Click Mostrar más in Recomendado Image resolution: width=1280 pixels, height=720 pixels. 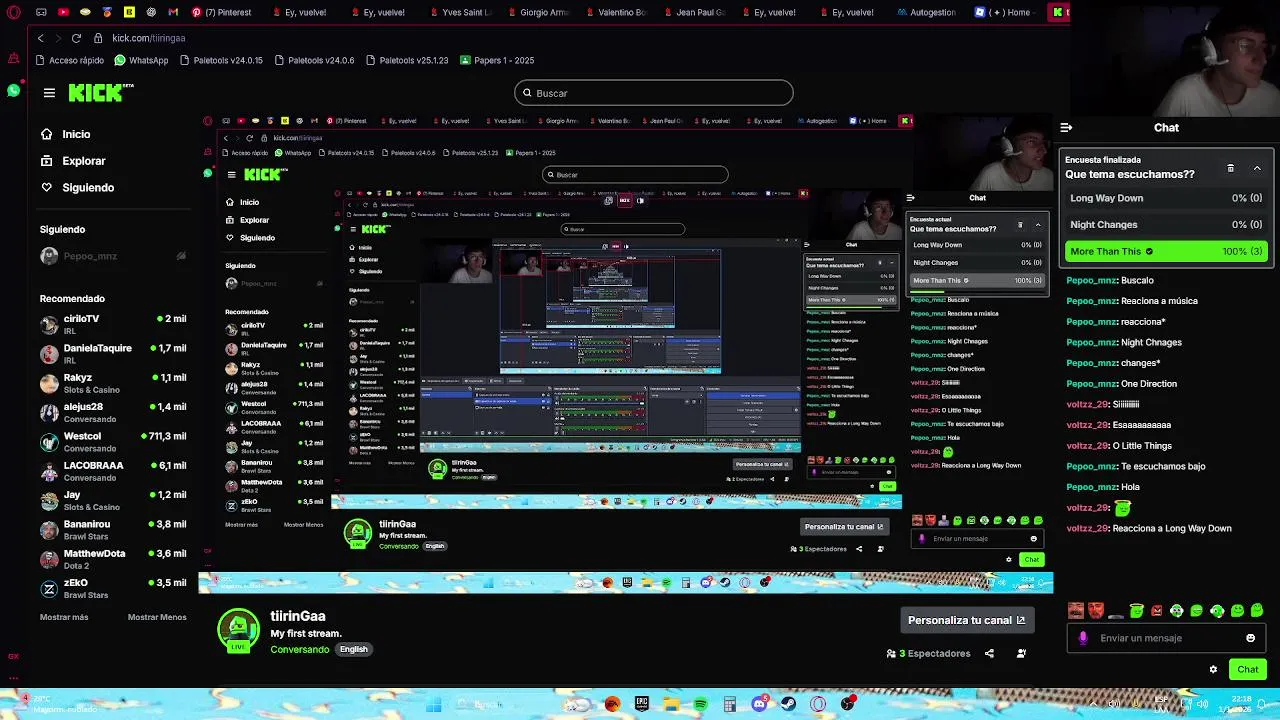[64, 617]
